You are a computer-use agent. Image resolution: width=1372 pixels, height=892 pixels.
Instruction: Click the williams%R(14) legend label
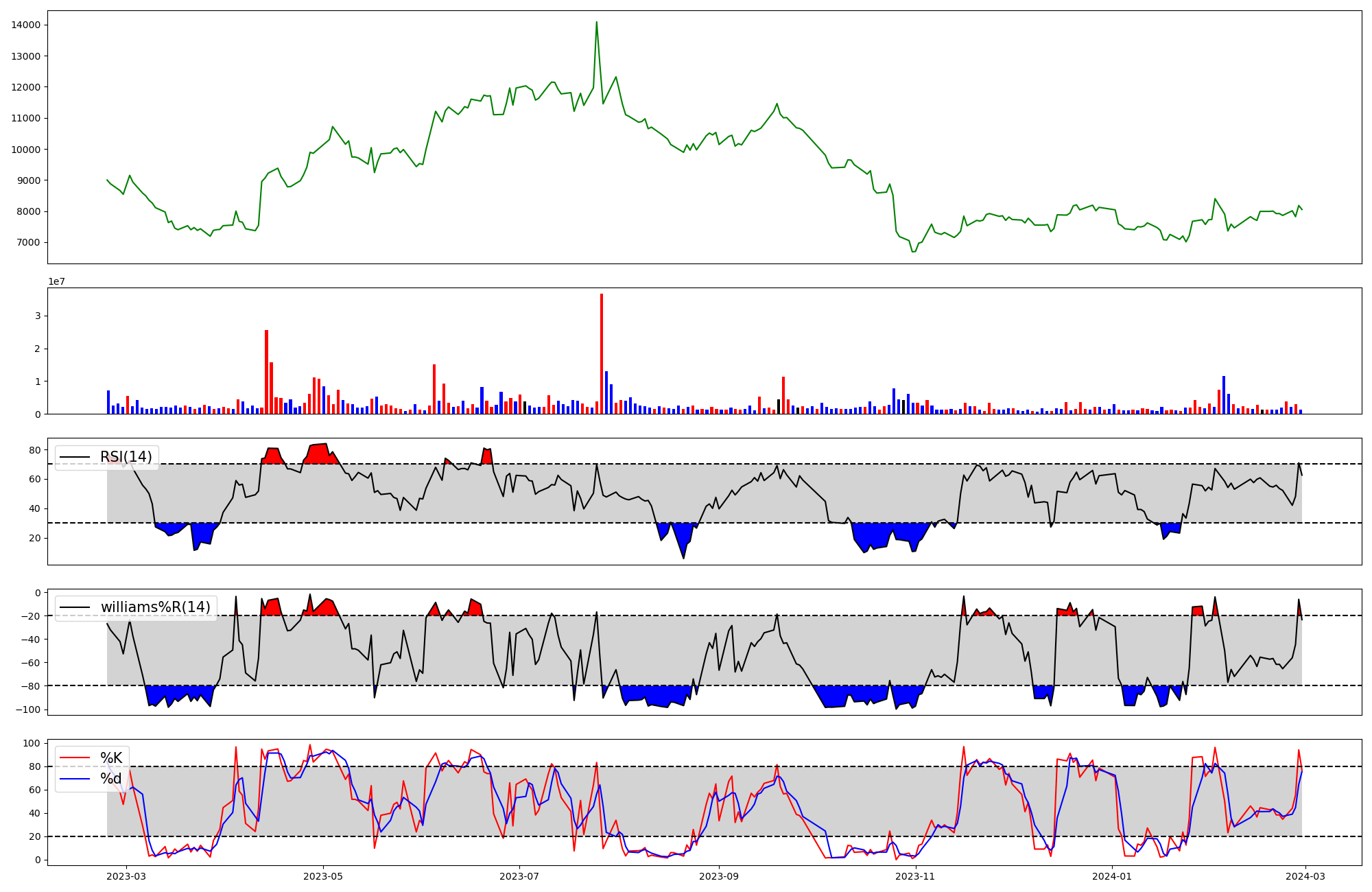pyautogui.click(x=155, y=607)
